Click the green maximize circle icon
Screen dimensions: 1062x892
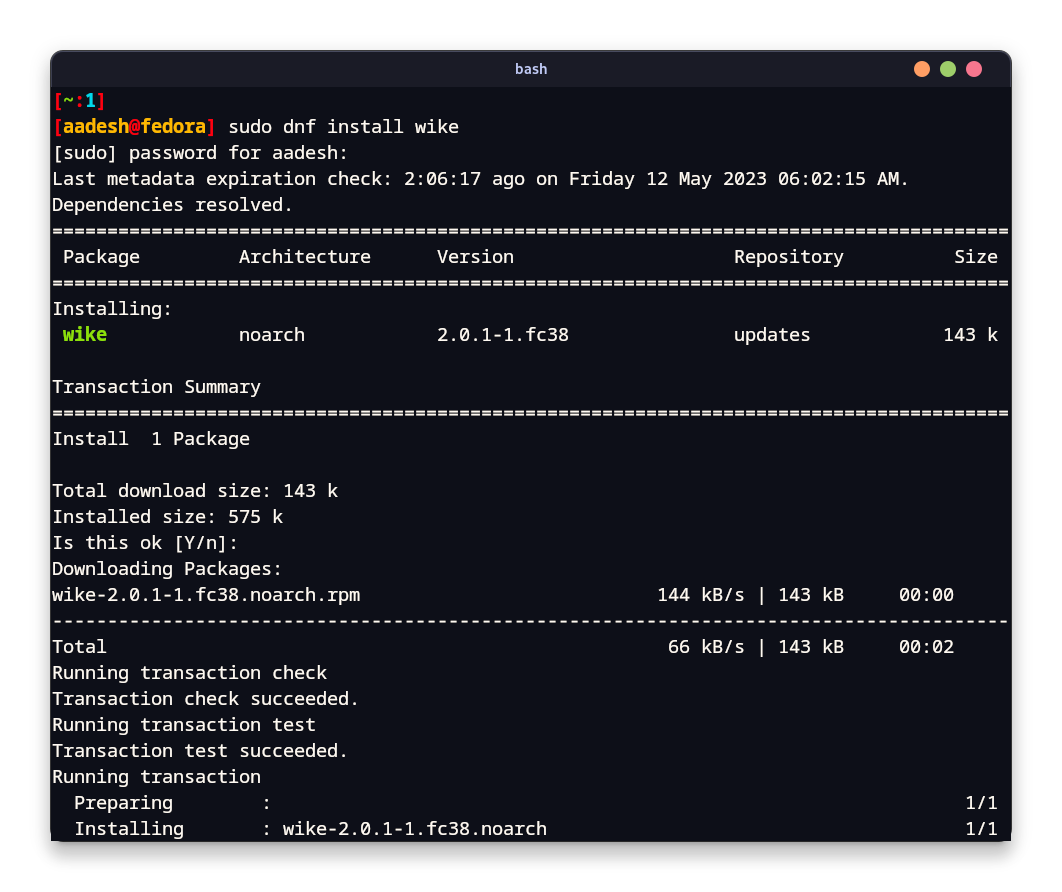coord(946,69)
